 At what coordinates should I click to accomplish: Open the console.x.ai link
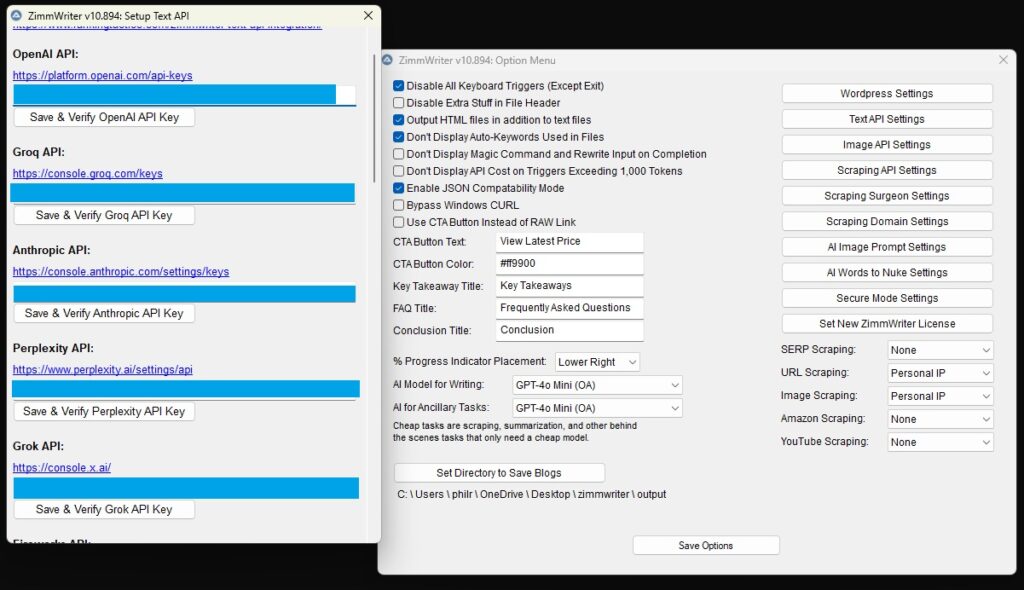click(61, 467)
